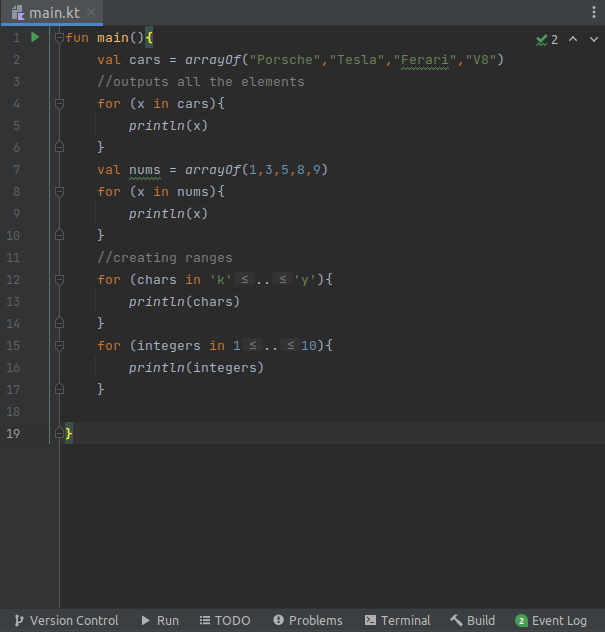Click the "V8" string literal
This screenshot has width=605, height=632.
coord(480,60)
